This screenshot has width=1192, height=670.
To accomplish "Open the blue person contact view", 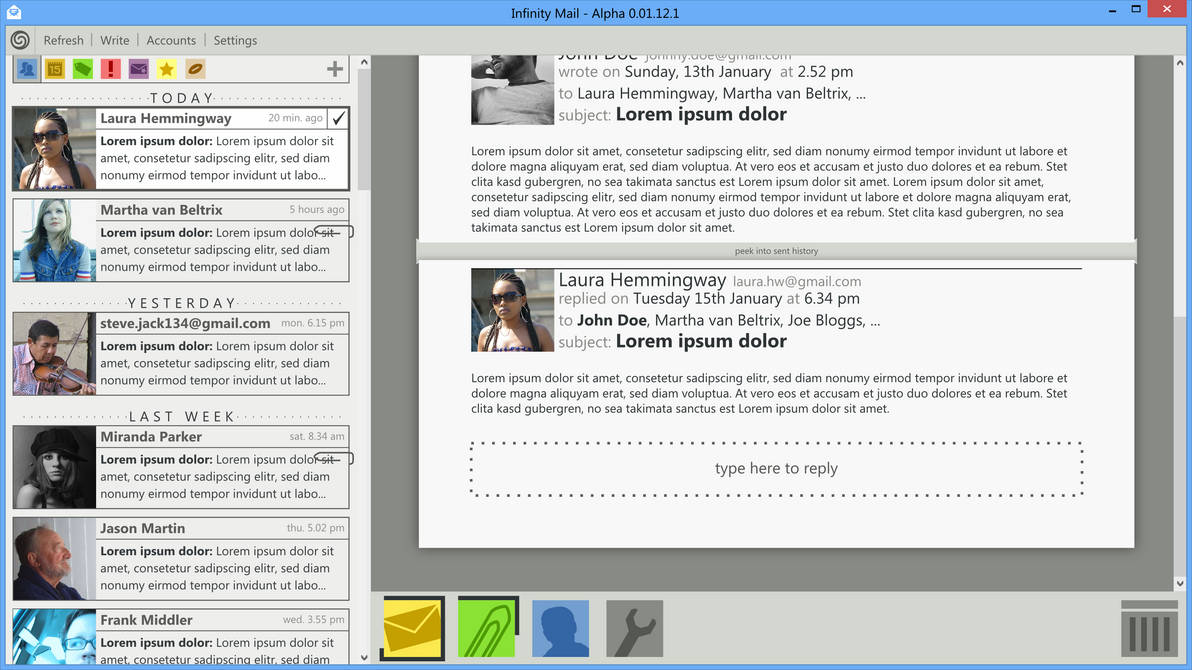I will click(560, 628).
